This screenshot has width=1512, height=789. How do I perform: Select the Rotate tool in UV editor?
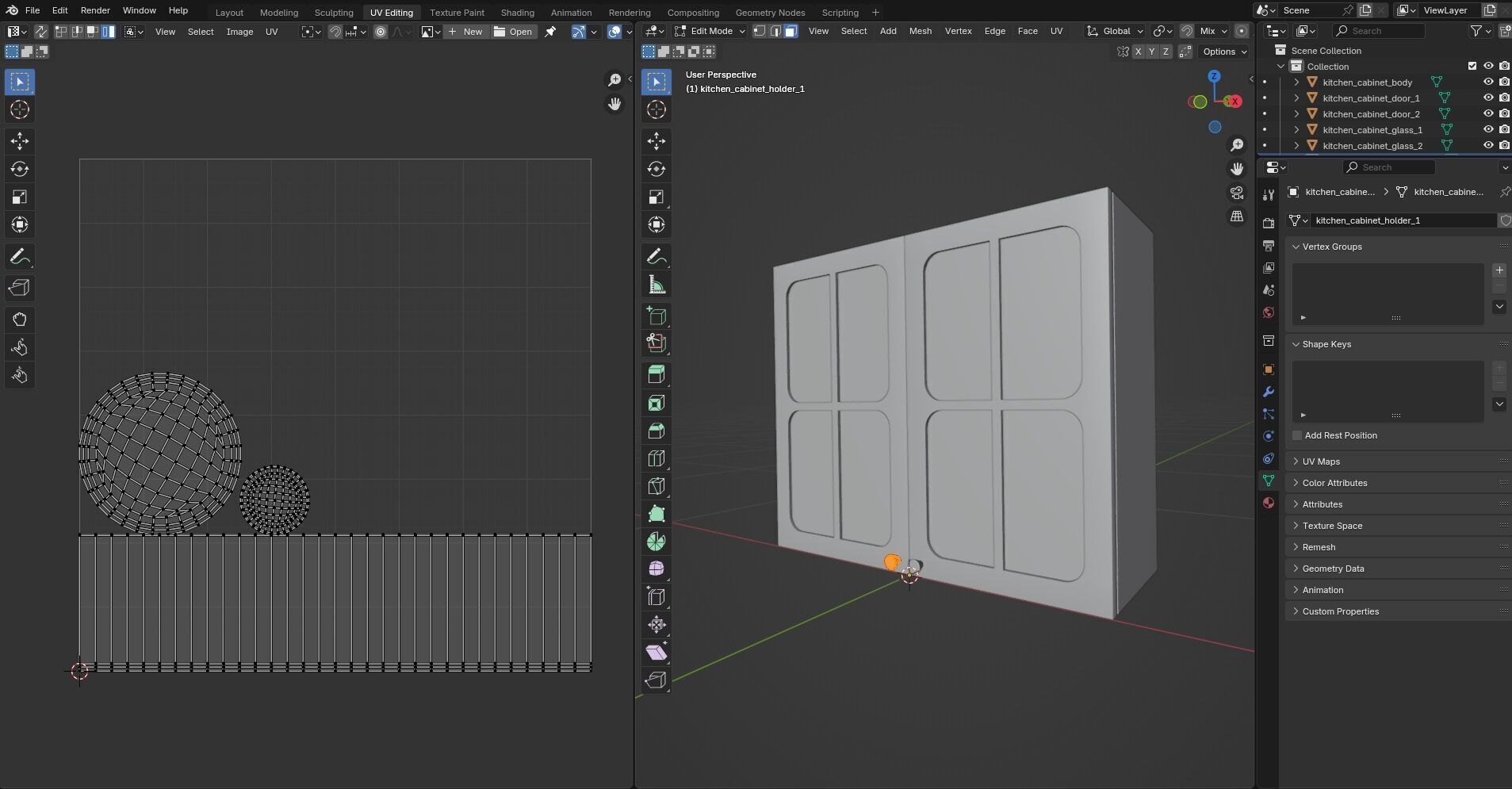[20, 169]
